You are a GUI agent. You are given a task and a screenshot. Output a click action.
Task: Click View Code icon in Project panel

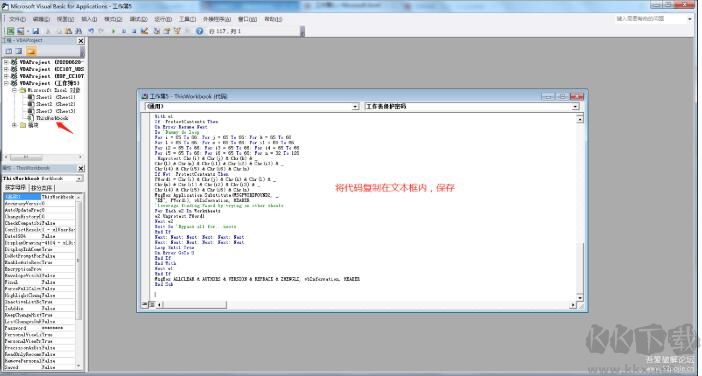(9, 51)
